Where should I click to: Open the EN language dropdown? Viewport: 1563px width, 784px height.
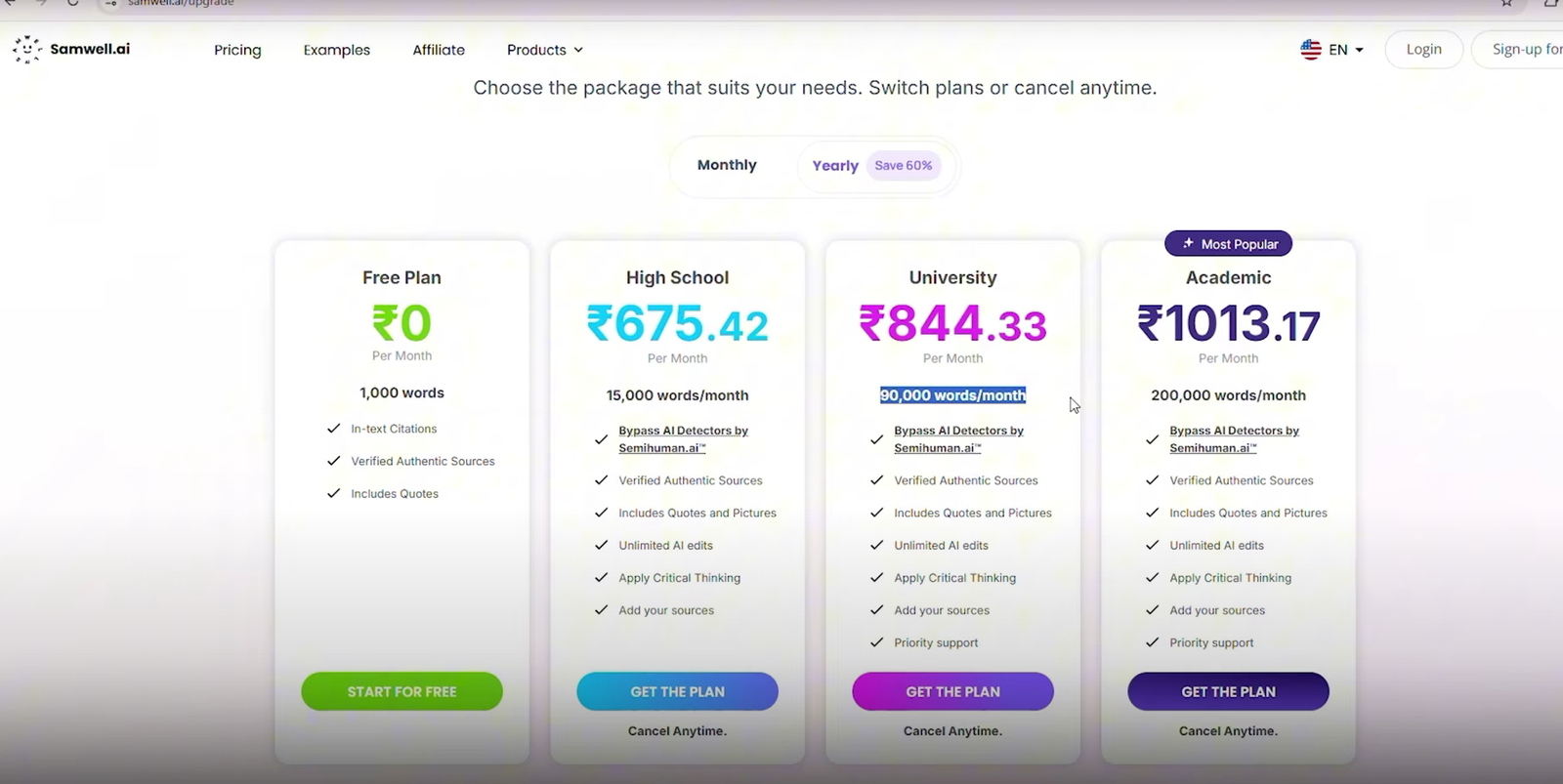1332,50
